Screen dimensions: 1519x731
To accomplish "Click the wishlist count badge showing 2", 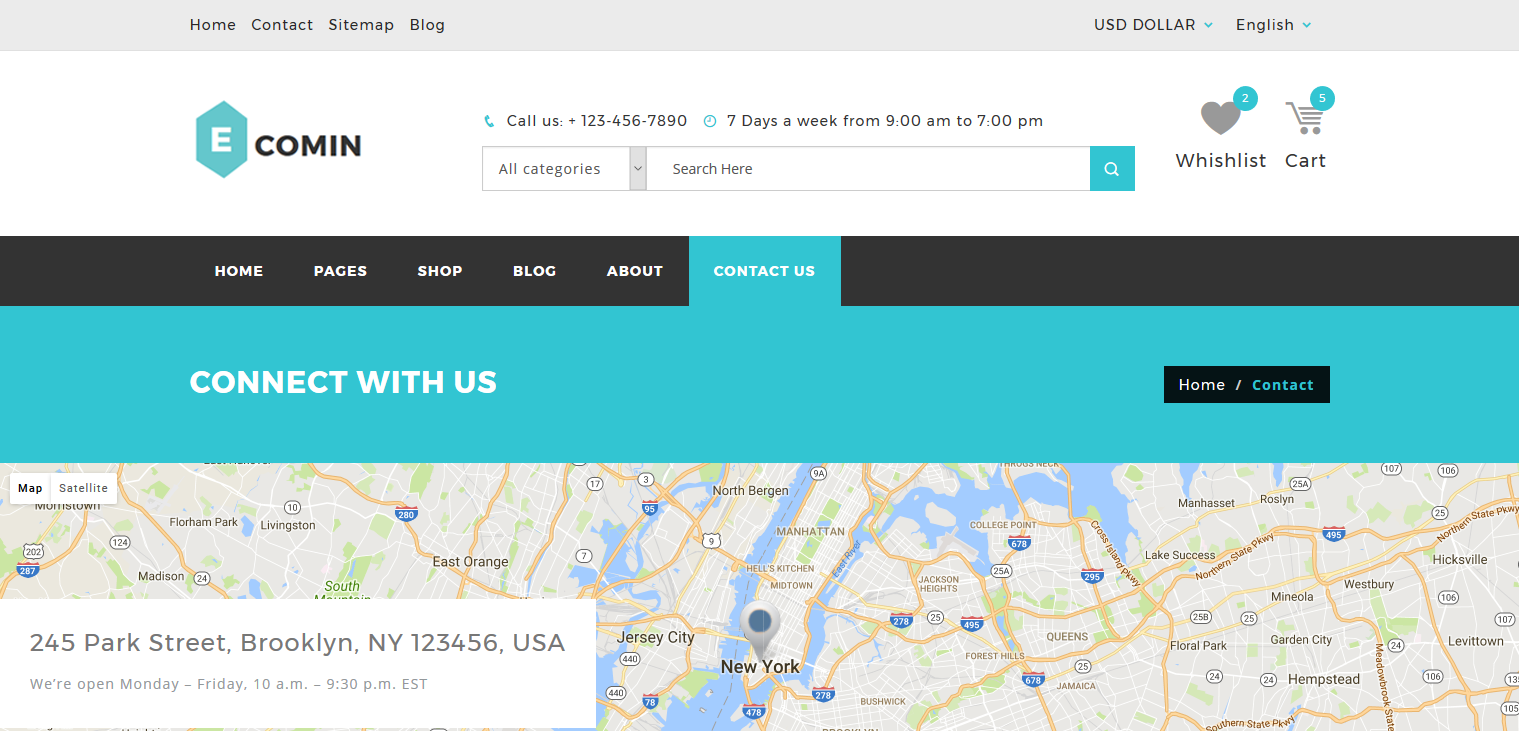I will (1245, 98).
